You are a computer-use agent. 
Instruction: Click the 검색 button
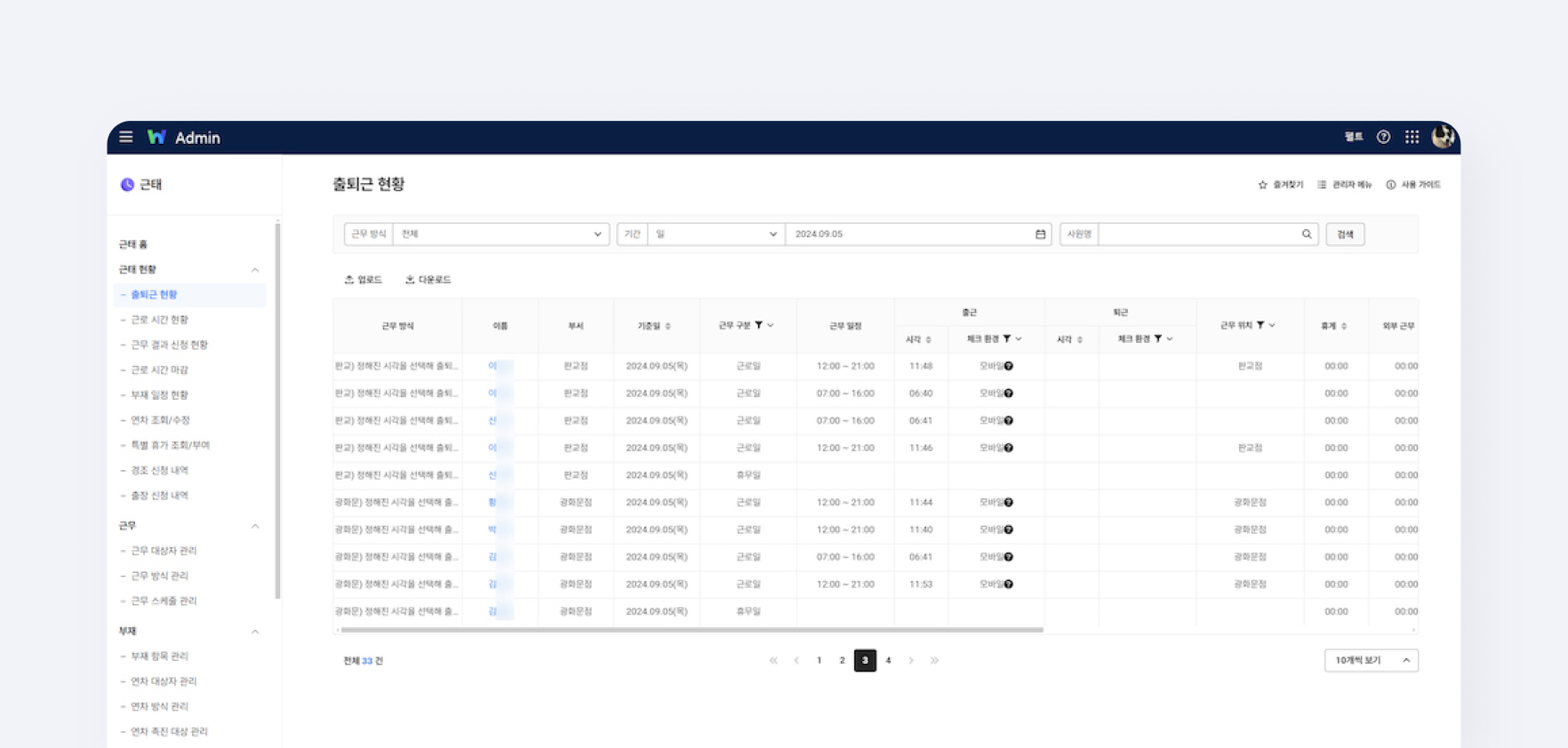[x=1345, y=235]
